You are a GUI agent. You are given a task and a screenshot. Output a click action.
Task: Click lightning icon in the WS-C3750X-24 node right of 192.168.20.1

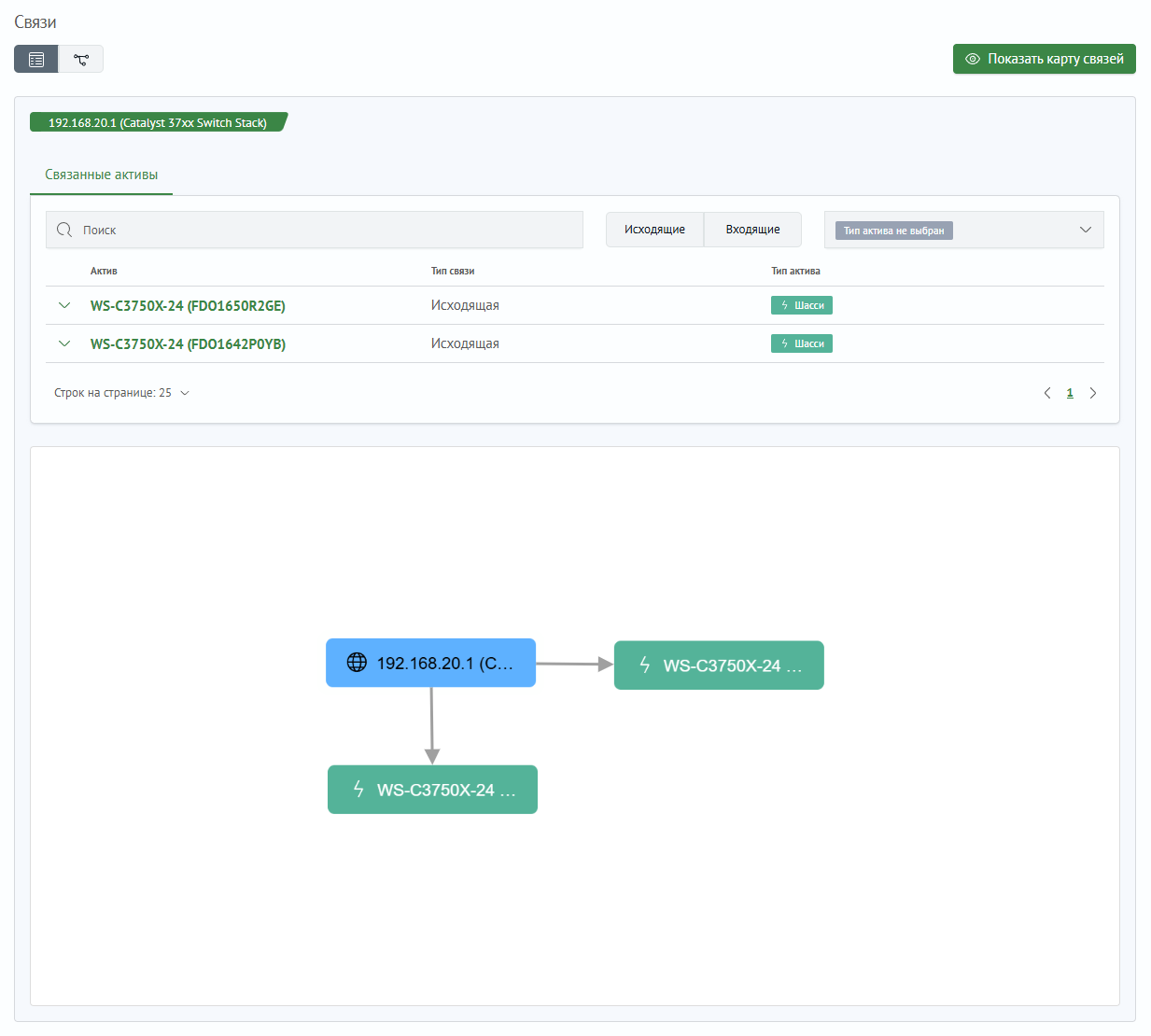[645, 665]
